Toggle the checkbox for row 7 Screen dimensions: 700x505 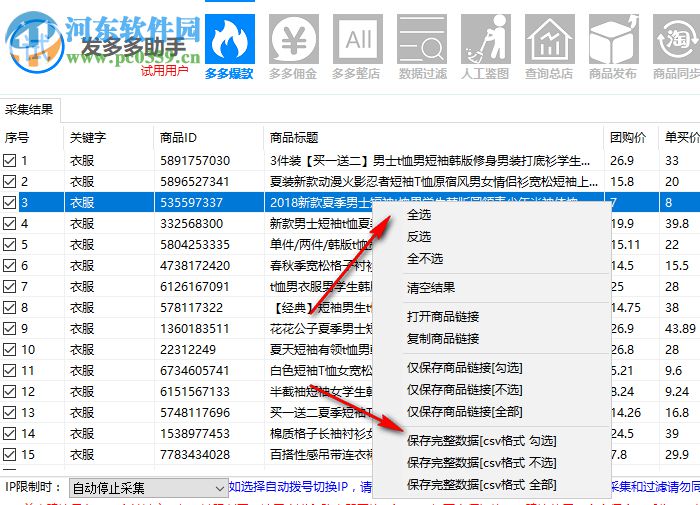(x=9, y=286)
